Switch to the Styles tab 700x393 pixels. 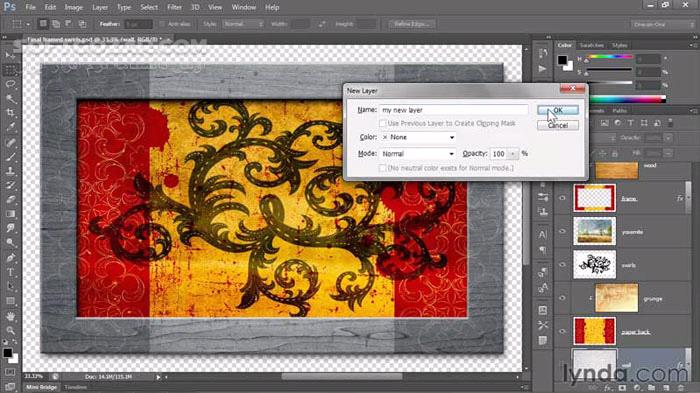620,46
